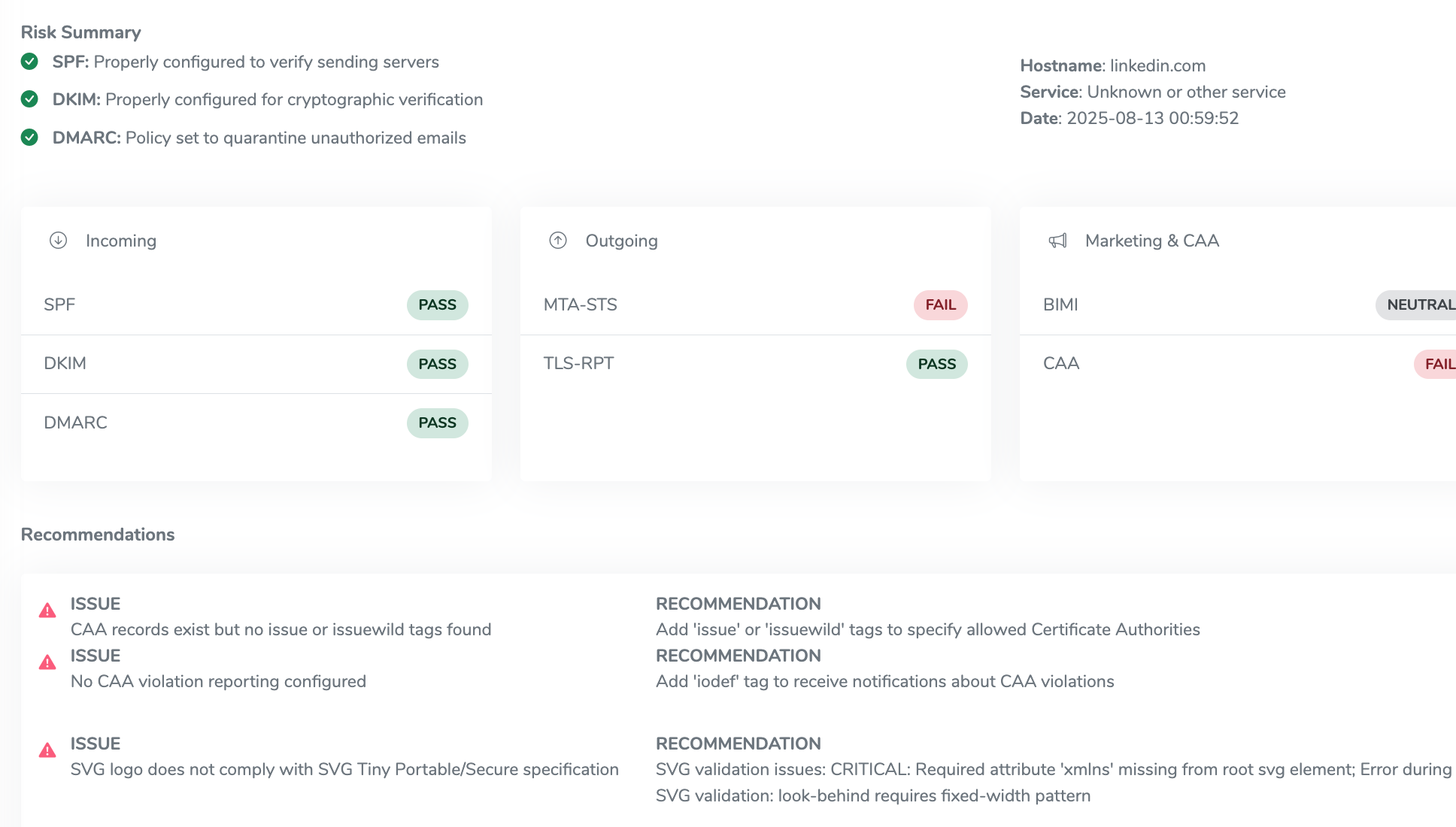Switch to the Marketing & CAA panel
The width and height of the screenshot is (1456, 827).
1151,241
